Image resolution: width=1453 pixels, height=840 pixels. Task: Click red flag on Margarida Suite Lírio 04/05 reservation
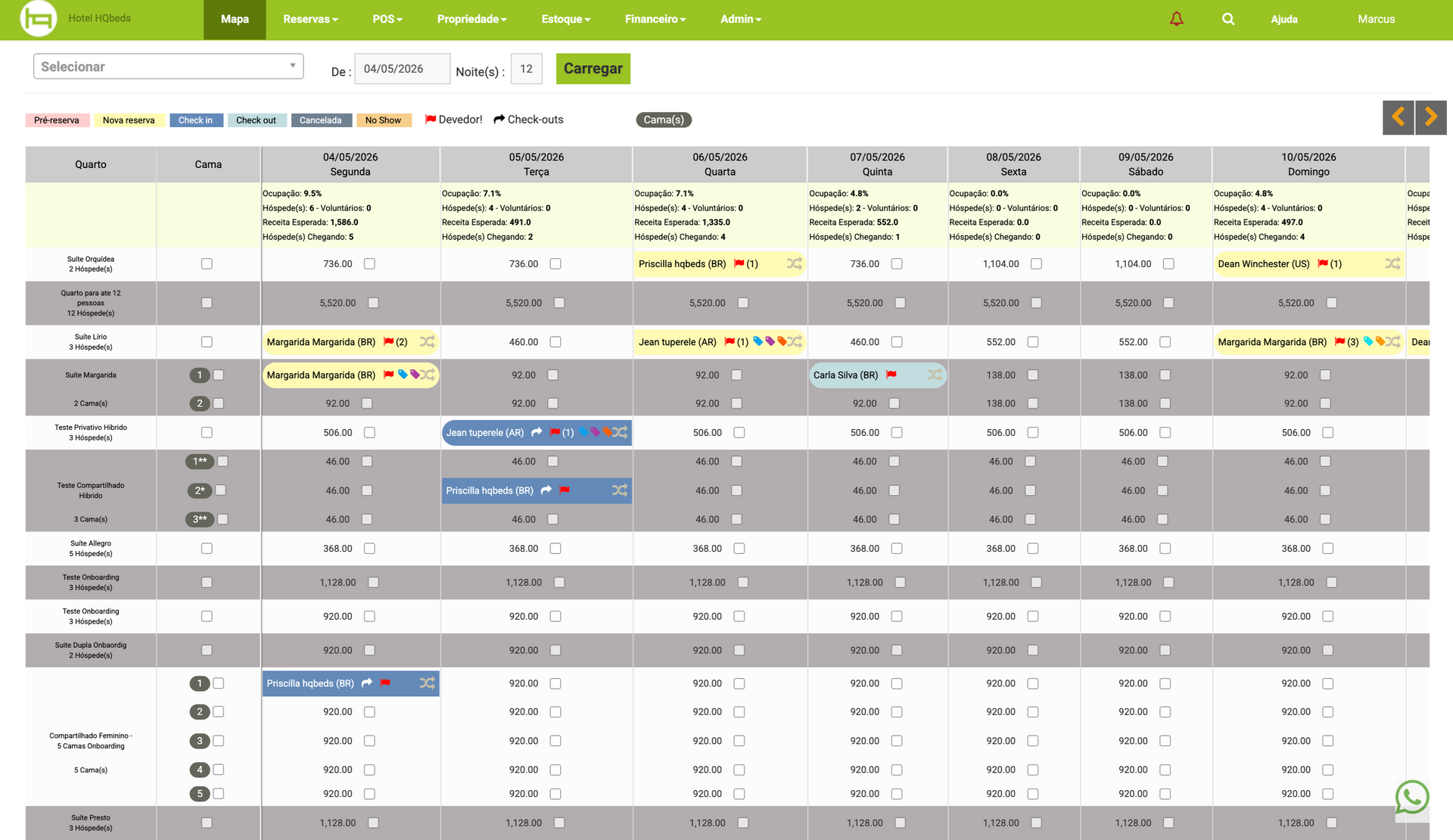388,341
